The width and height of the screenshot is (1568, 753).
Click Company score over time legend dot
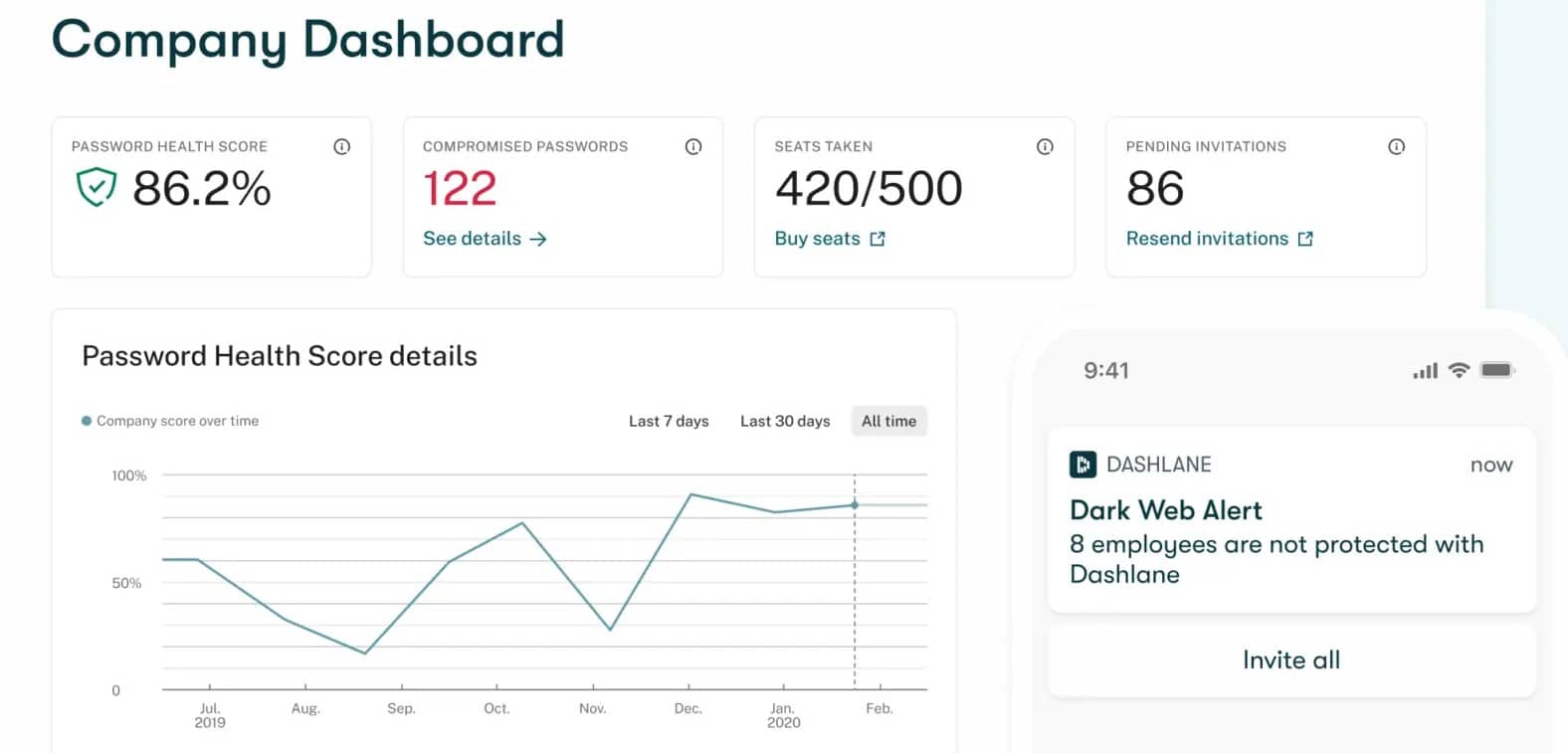click(x=87, y=421)
